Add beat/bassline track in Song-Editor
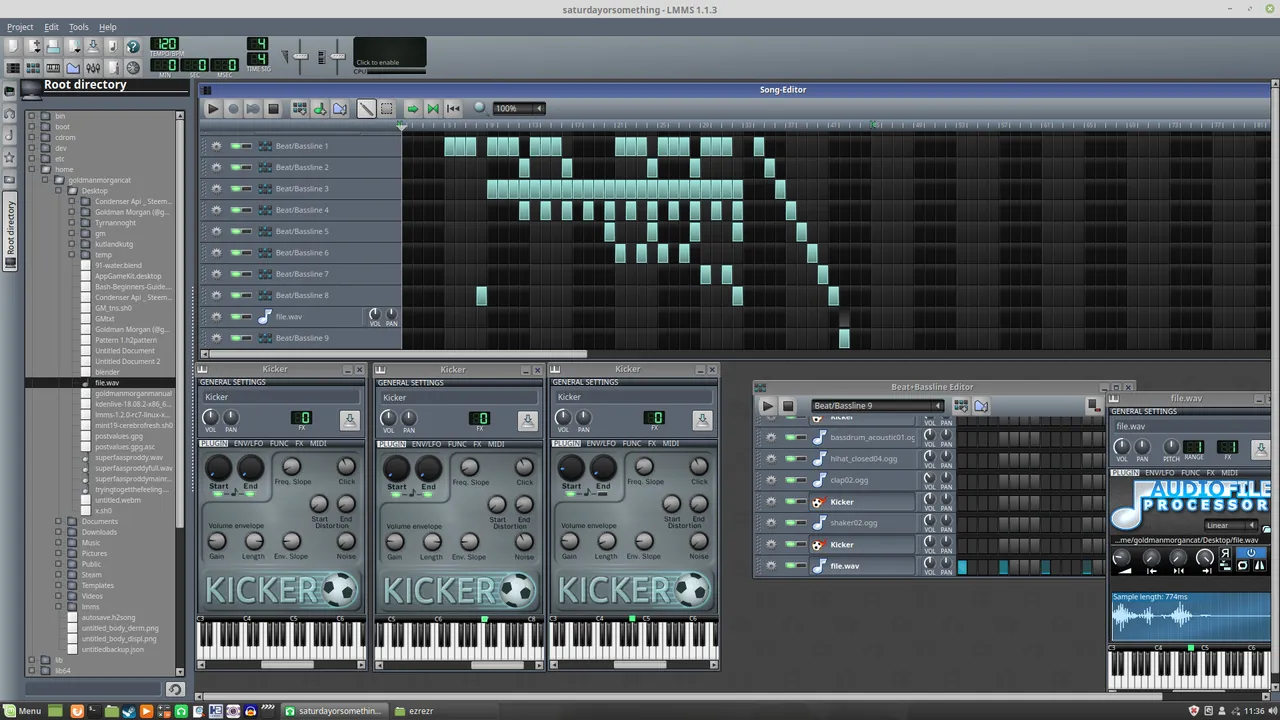The height and width of the screenshot is (720, 1280). tap(299, 108)
